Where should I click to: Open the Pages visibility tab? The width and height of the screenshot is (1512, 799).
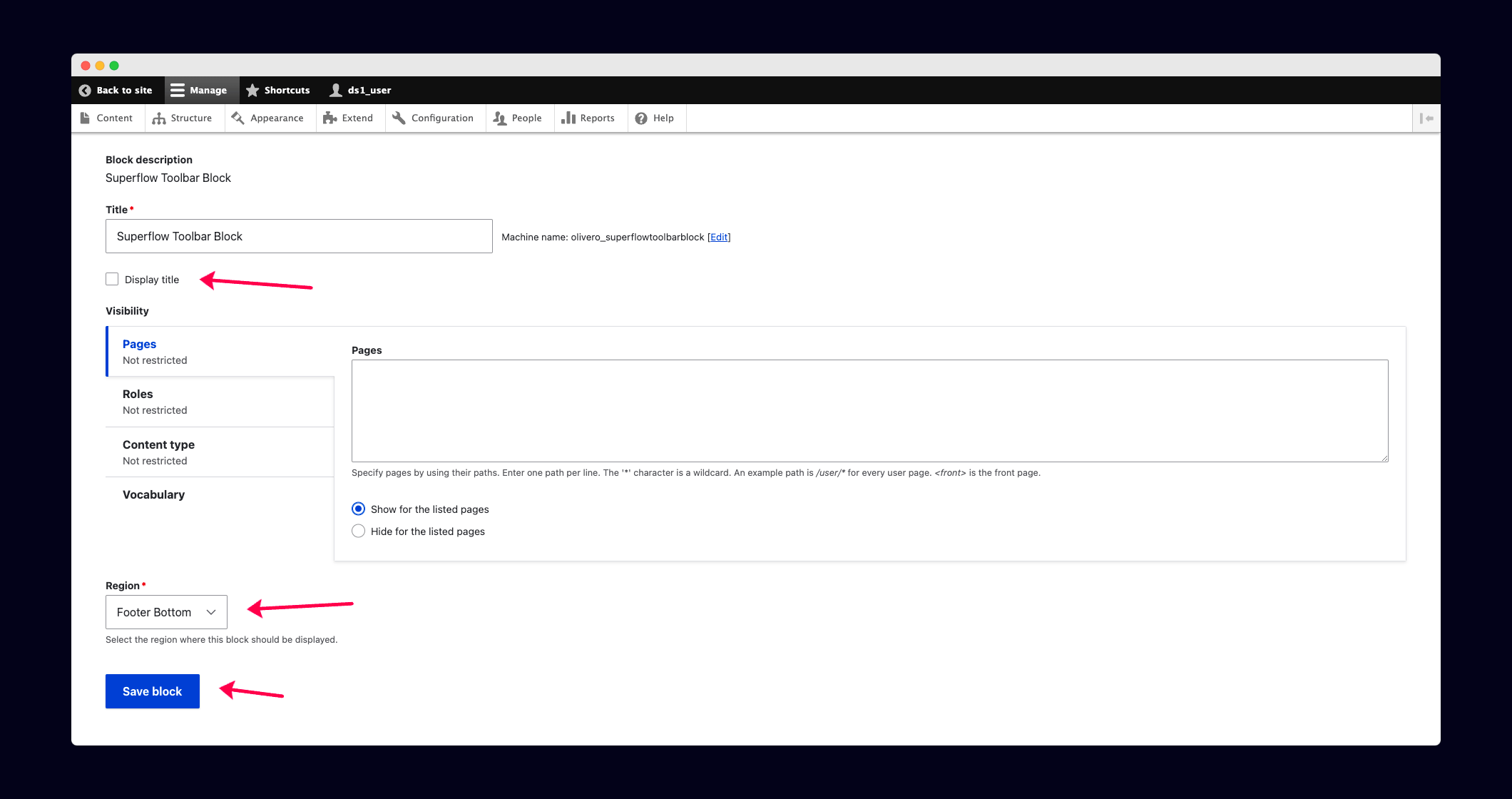click(x=220, y=352)
